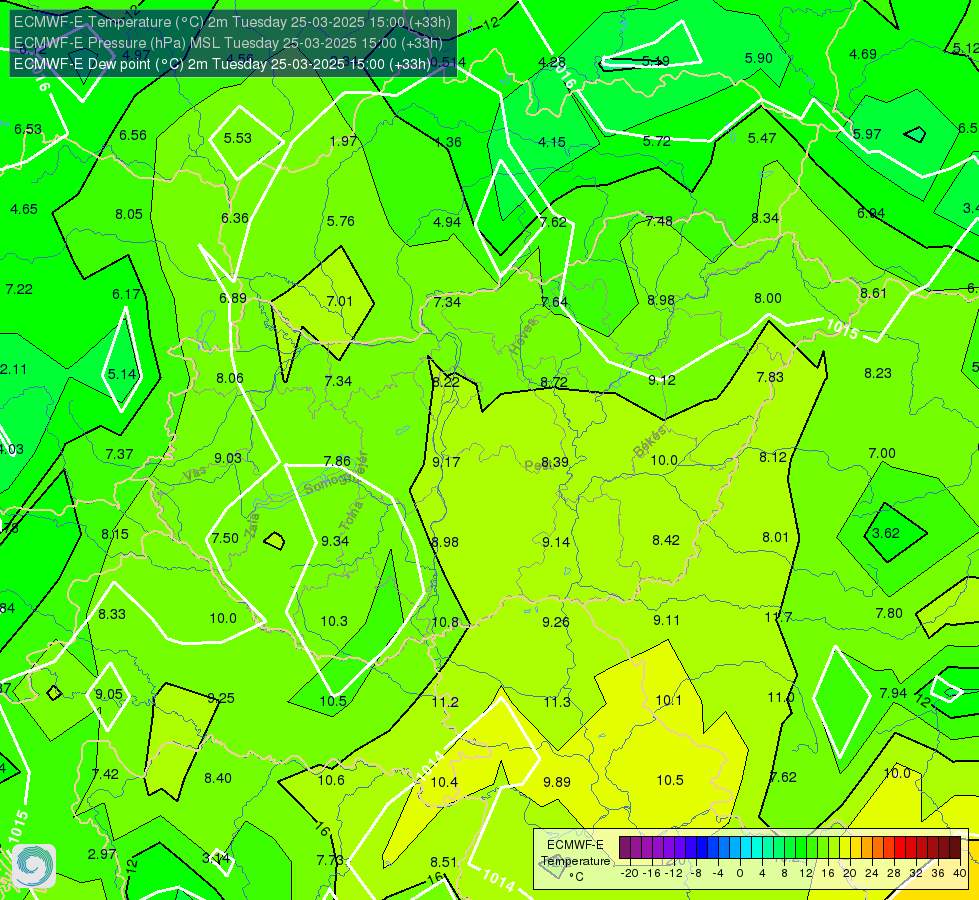This screenshot has height=900, width=979.
Task: Click the dew point value 7.64
Action: pyautogui.click(x=554, y=302)
